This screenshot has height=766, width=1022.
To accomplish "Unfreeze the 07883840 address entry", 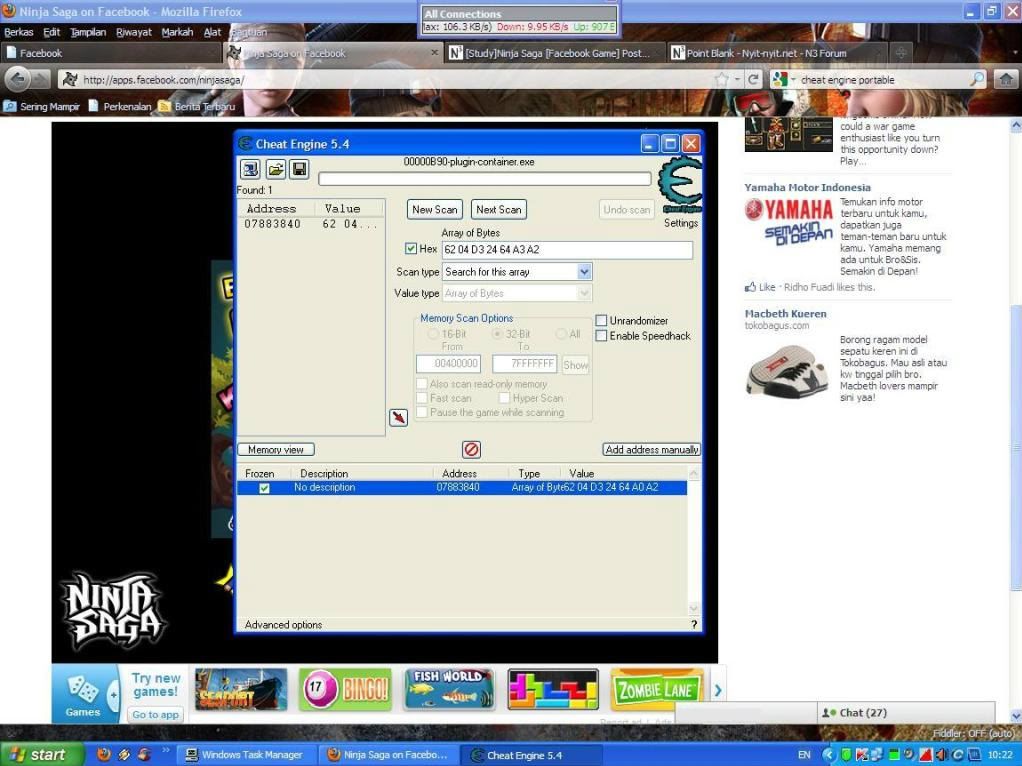I will pos(264,488).
